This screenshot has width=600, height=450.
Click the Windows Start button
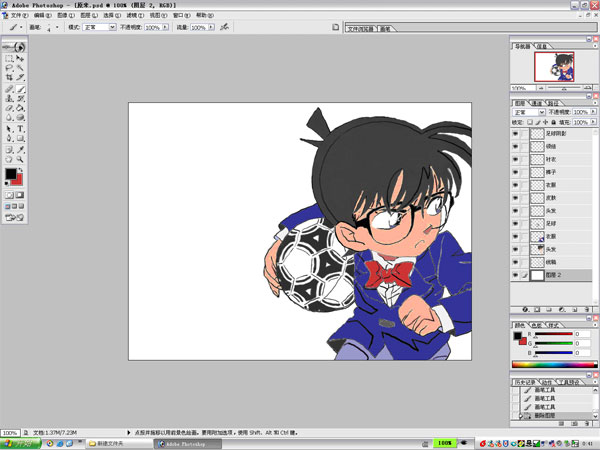click(21, 443)
